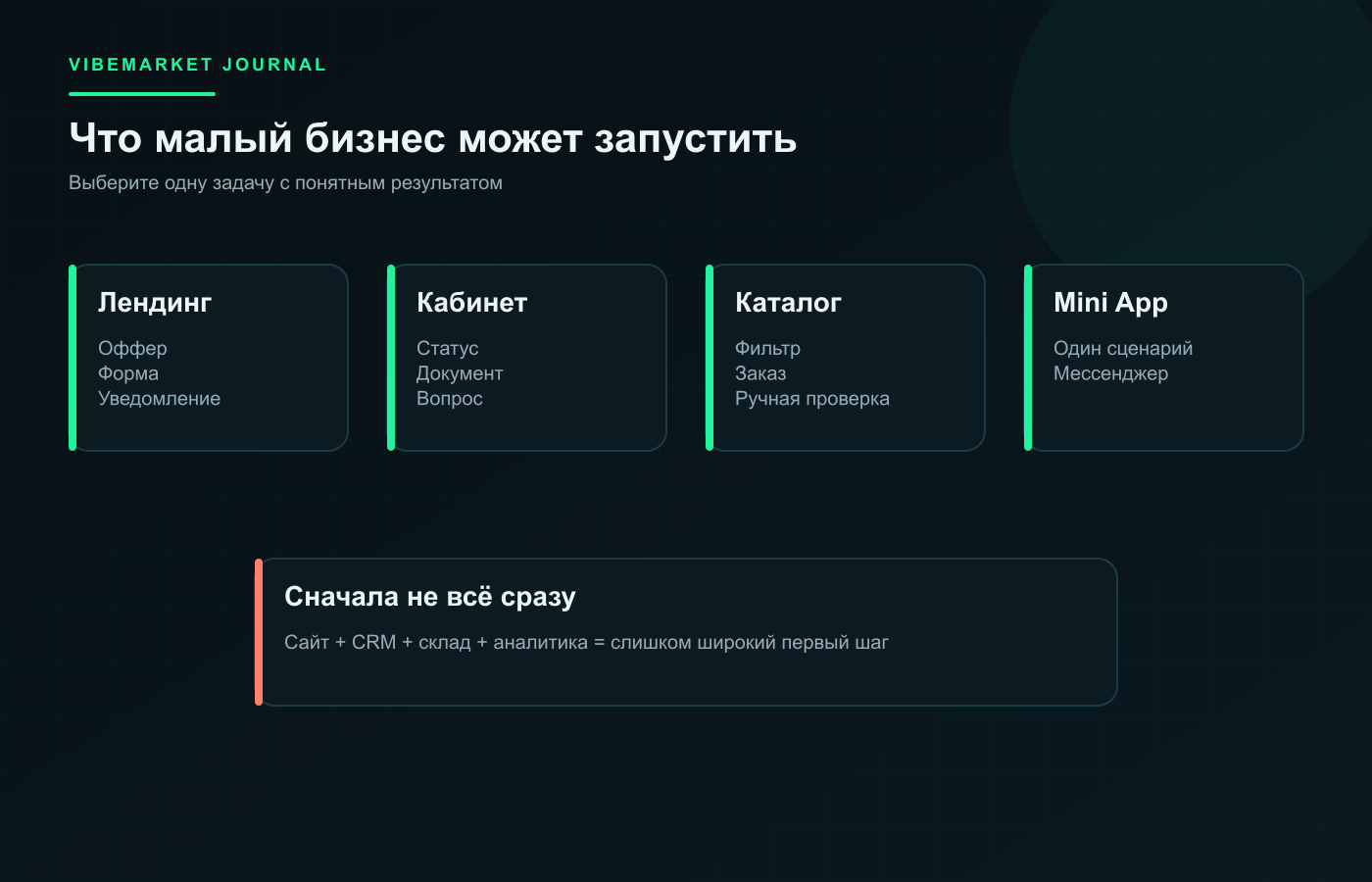Click 'Документ' in the Кабинет card

pyautogui.click(x=460, y=373)
